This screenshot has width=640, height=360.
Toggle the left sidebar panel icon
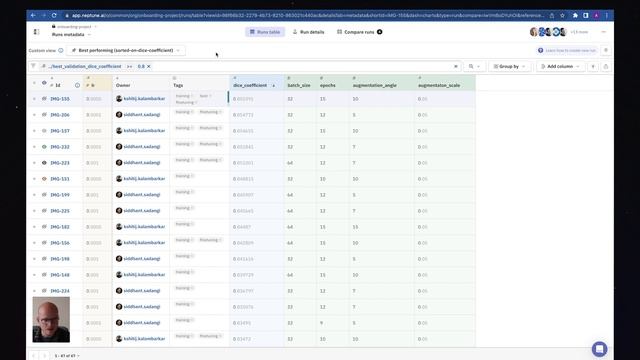coord(36,32)
